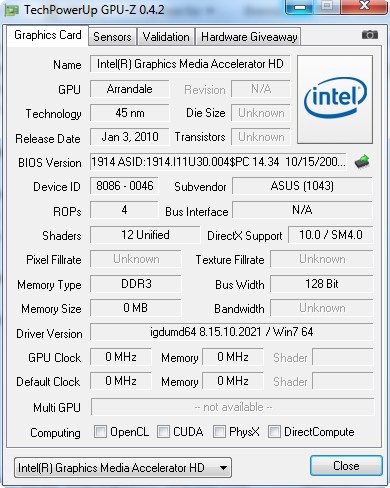Click the BIOS save chip icon

tap(362, 162)
